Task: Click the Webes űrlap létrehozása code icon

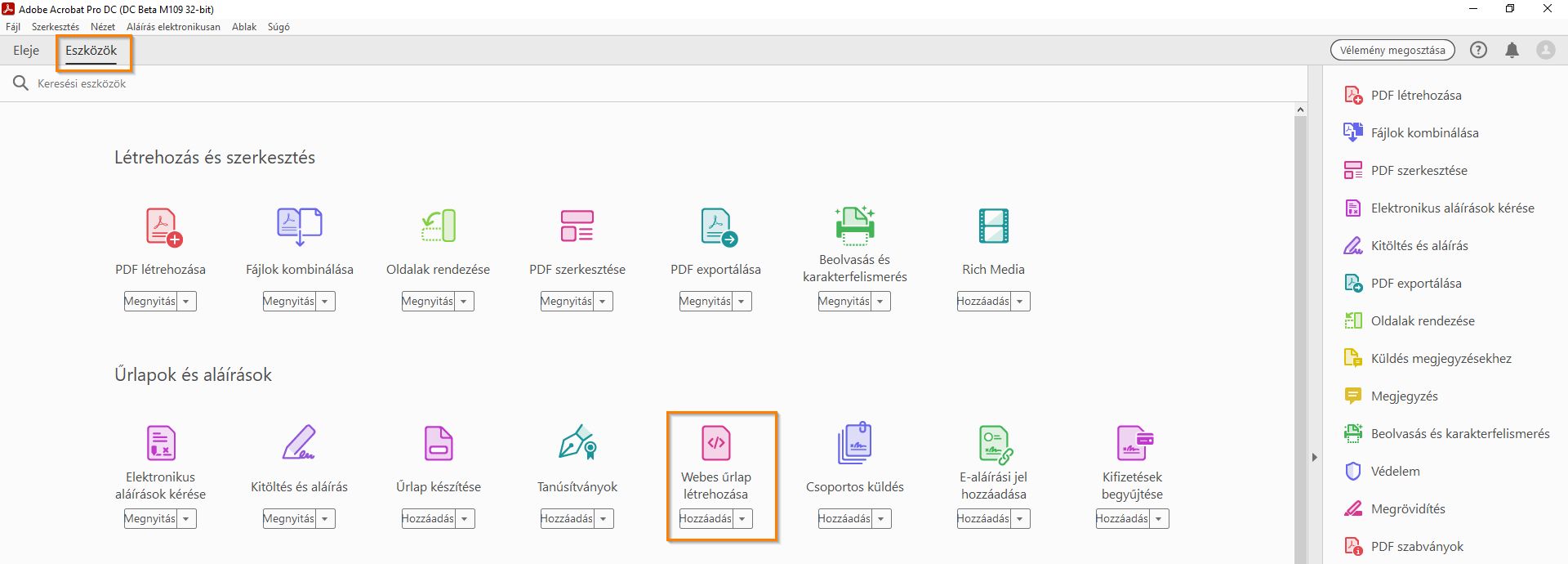Action: (716, 443)
